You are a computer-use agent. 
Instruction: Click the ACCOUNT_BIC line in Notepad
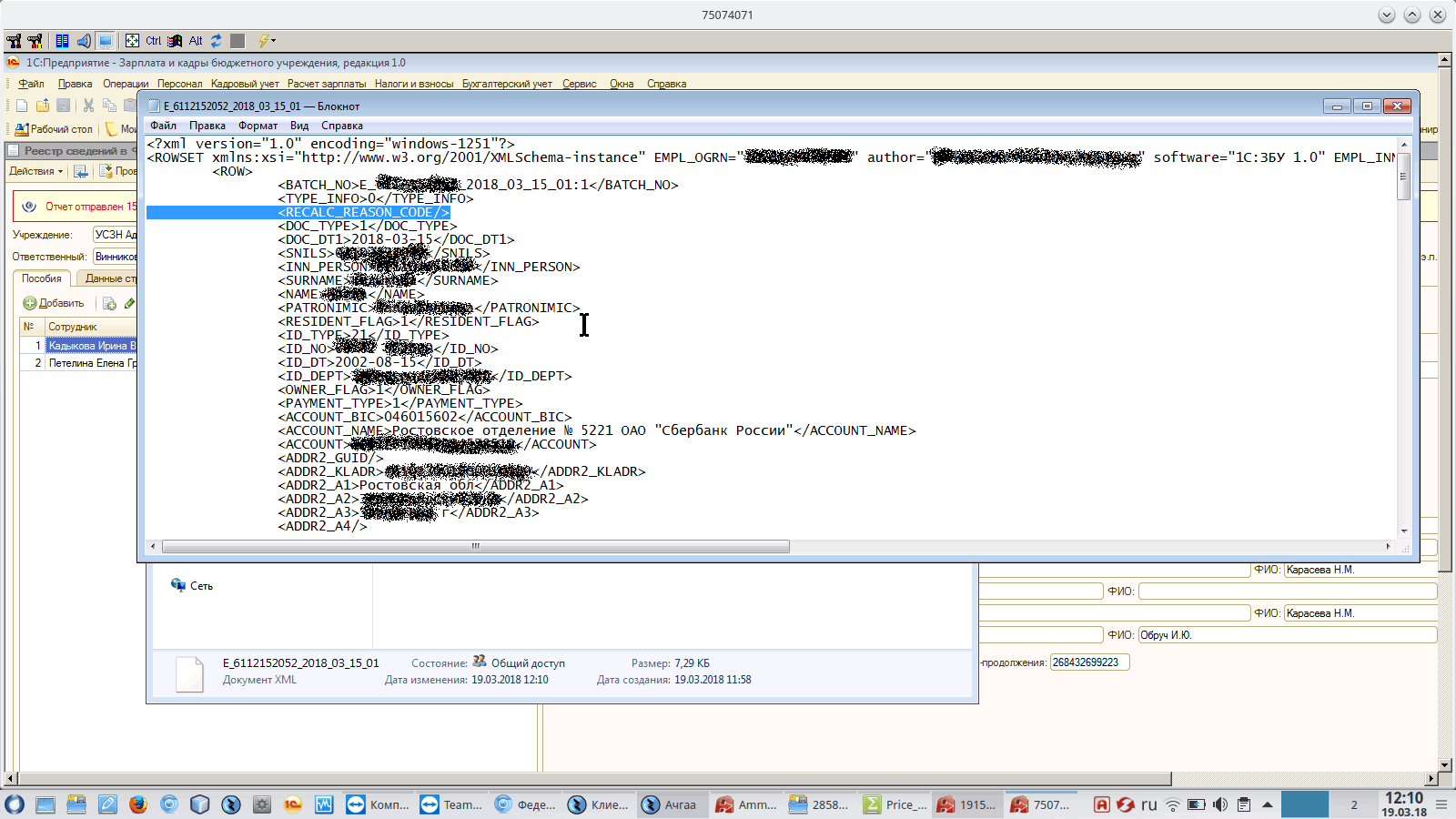[x=425, y=417]
